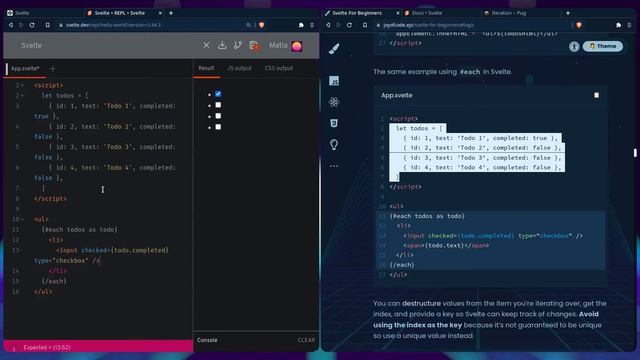Click the 'The same example using #each' paragraph
The height and width of the screenshot is (360, 640).
coord(442,72)
